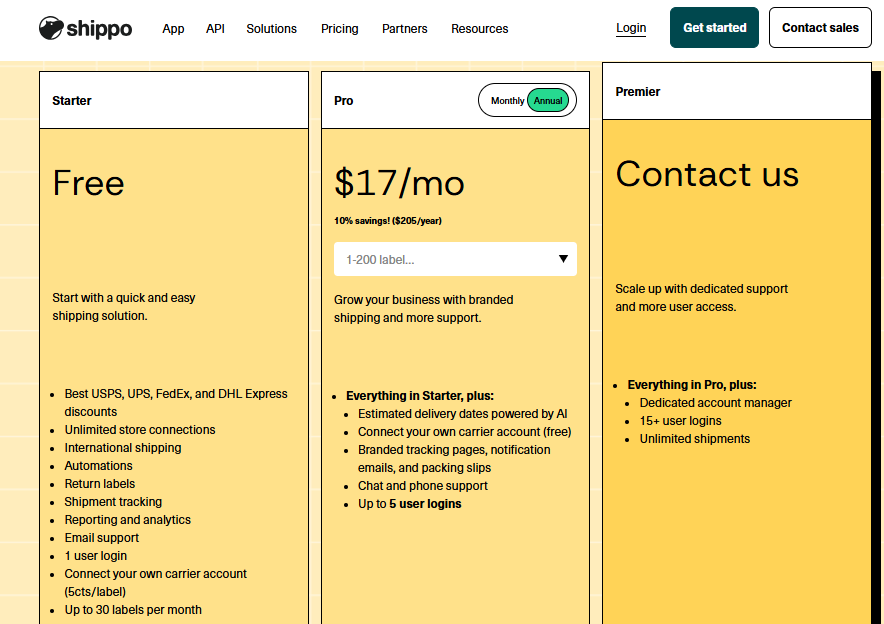Screen dimensions: 884x624
Task: Click 'Grow your business with branded' description
Action: pos(423,309)
